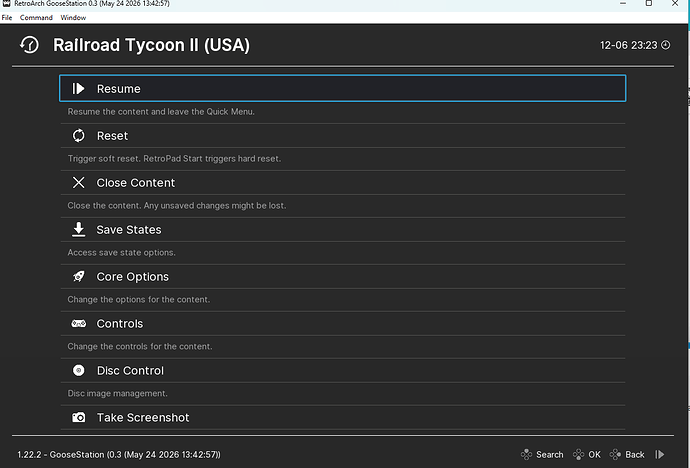Click the RetroArch GooseStation window title text

(x=92, y=4)
